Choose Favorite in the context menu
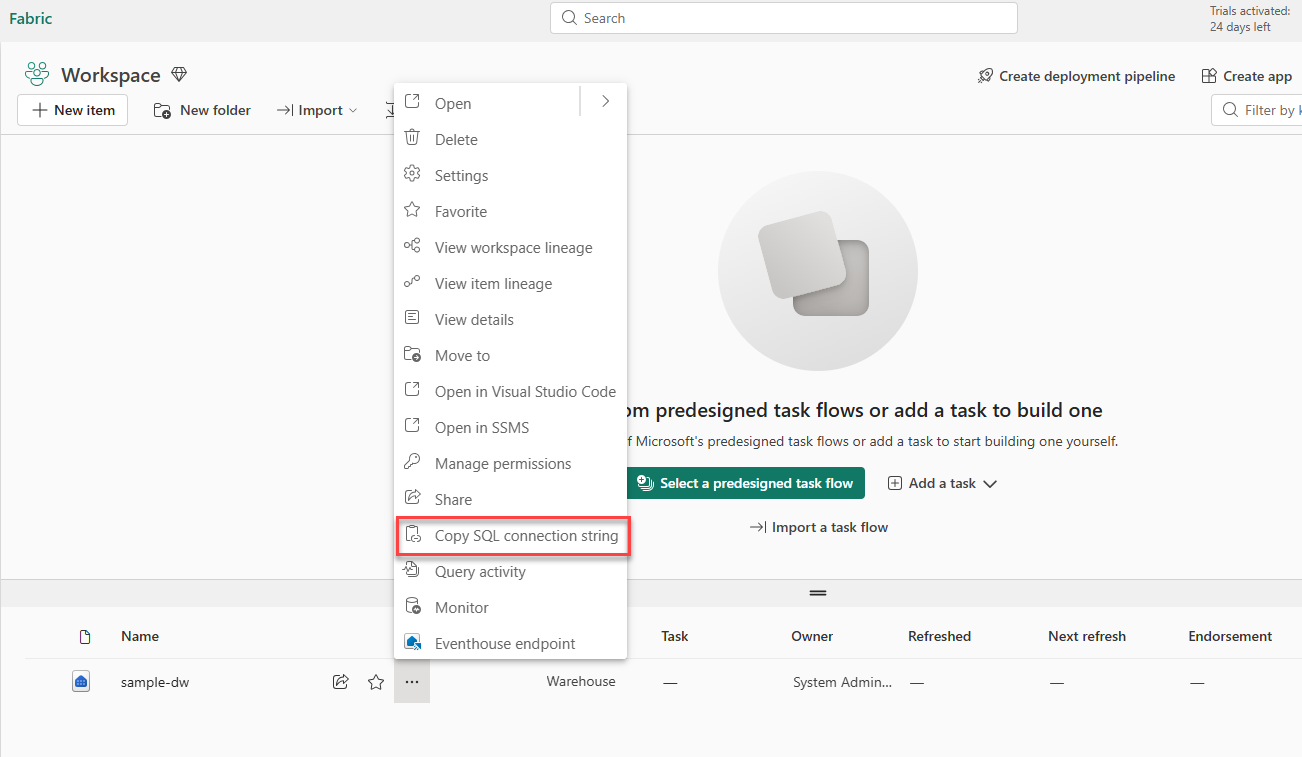Screen dimensions: 1302x757 pos(510,211)
